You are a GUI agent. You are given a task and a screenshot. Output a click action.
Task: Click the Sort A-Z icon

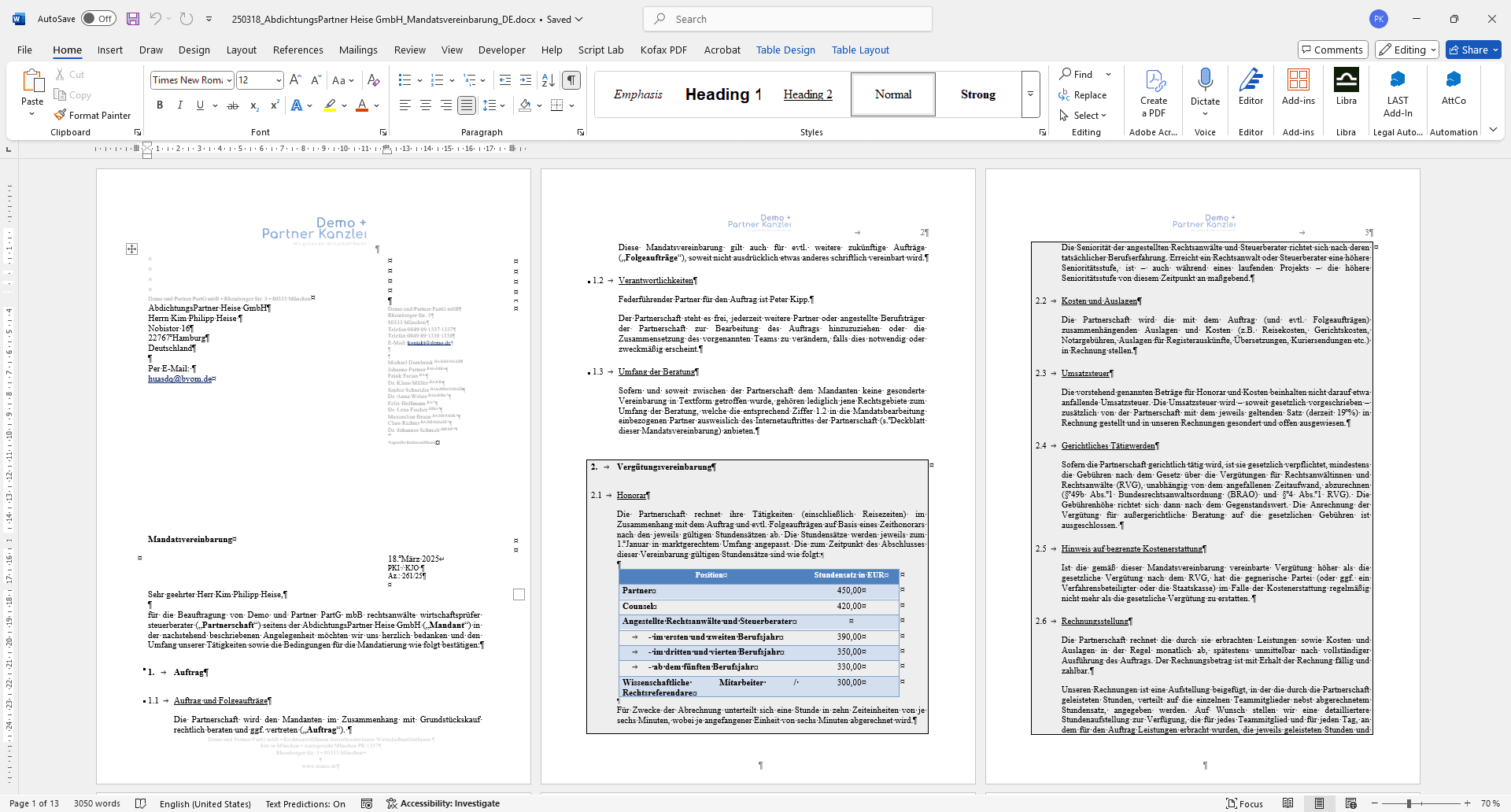pyautogui.click(x=549, y=80)
